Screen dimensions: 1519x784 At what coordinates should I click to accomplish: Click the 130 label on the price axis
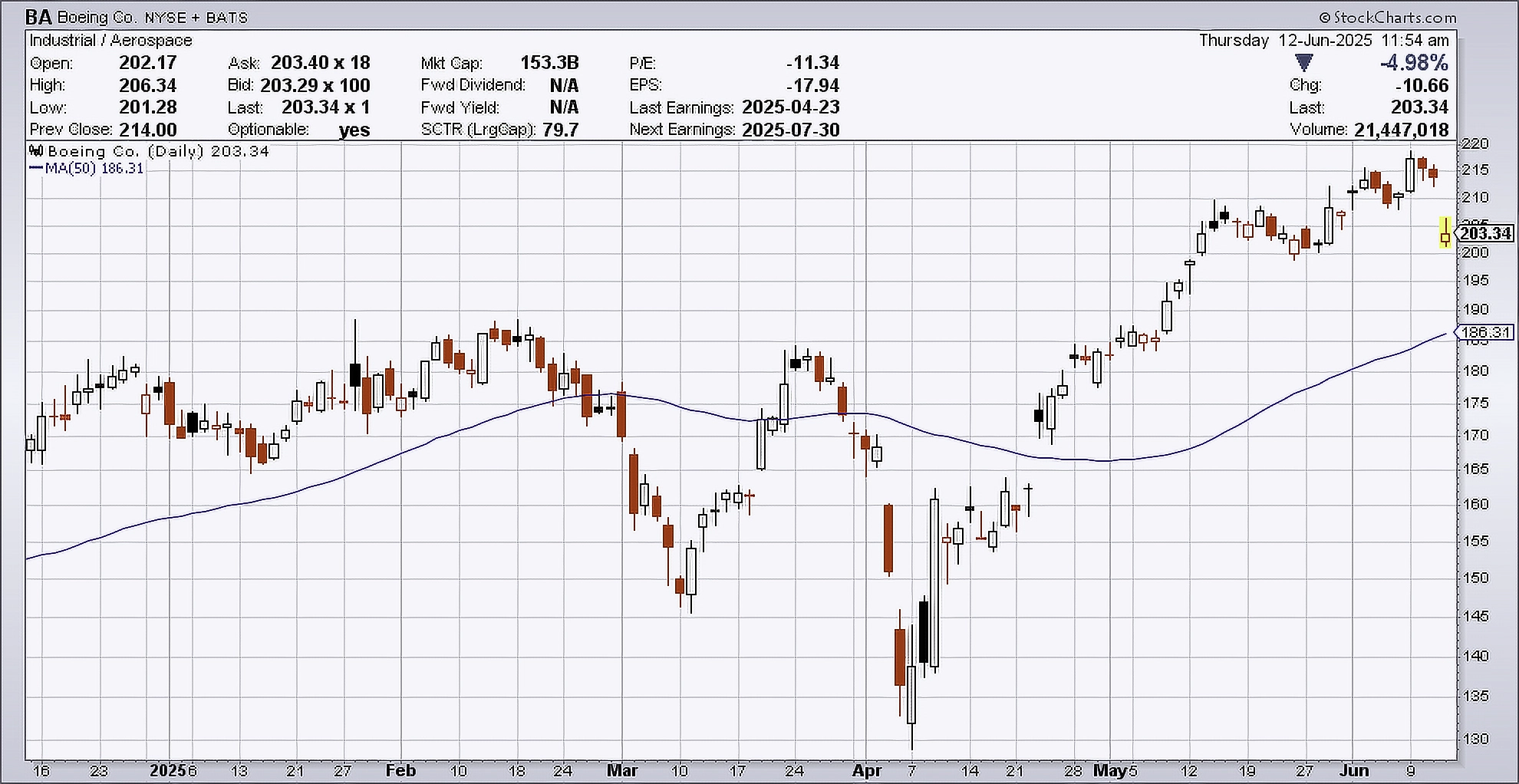(x=1475, y=739)
